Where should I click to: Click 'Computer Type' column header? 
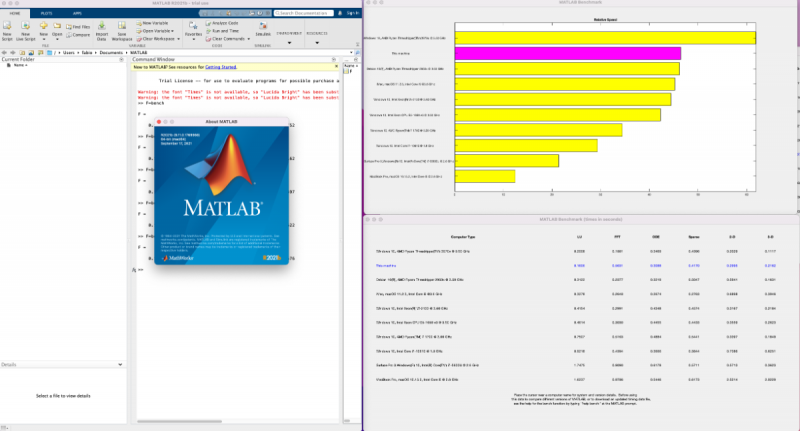(463, 237)
